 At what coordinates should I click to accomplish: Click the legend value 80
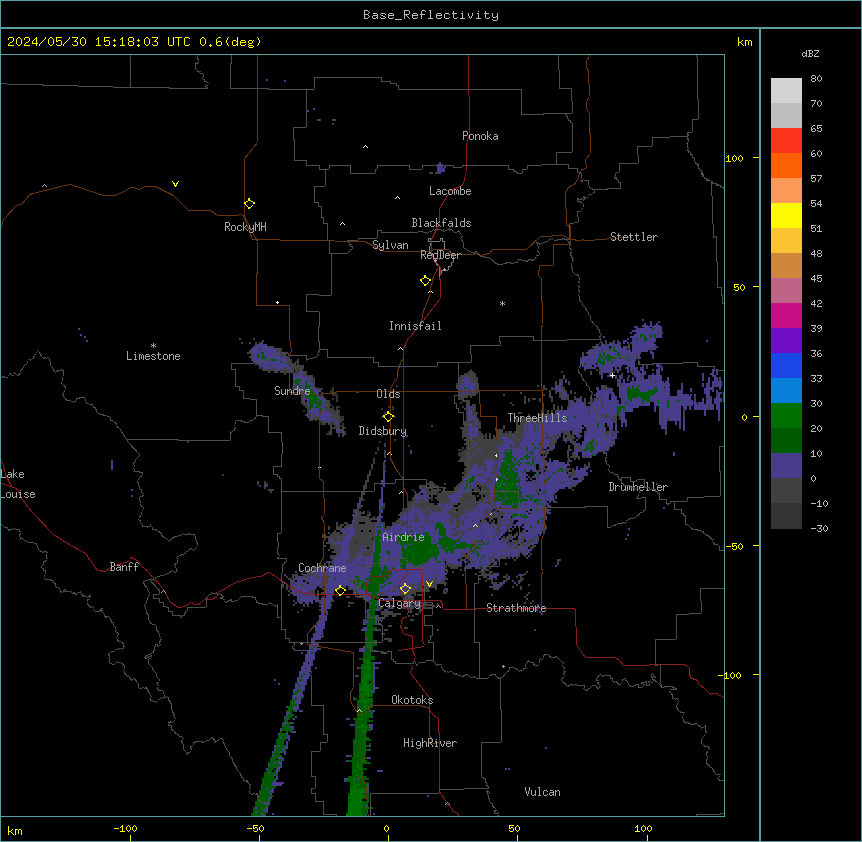(816, 79)
